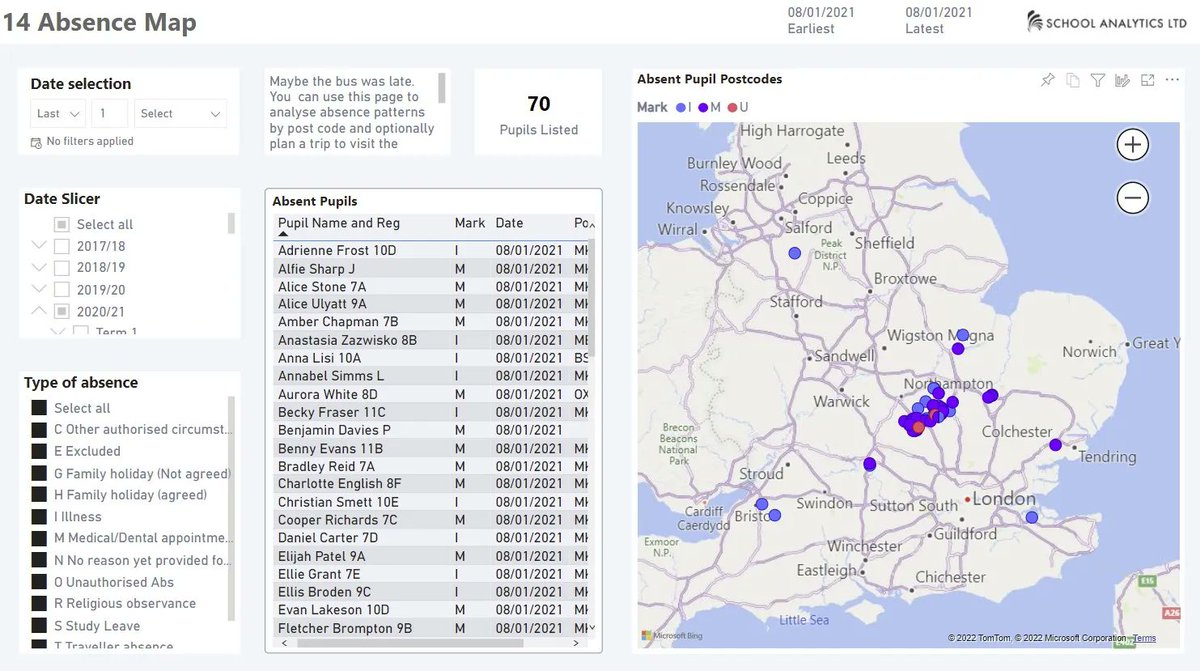
Task: Toggle O Unauthorised Abs checkbox
Action: click(x=39, y=582)
